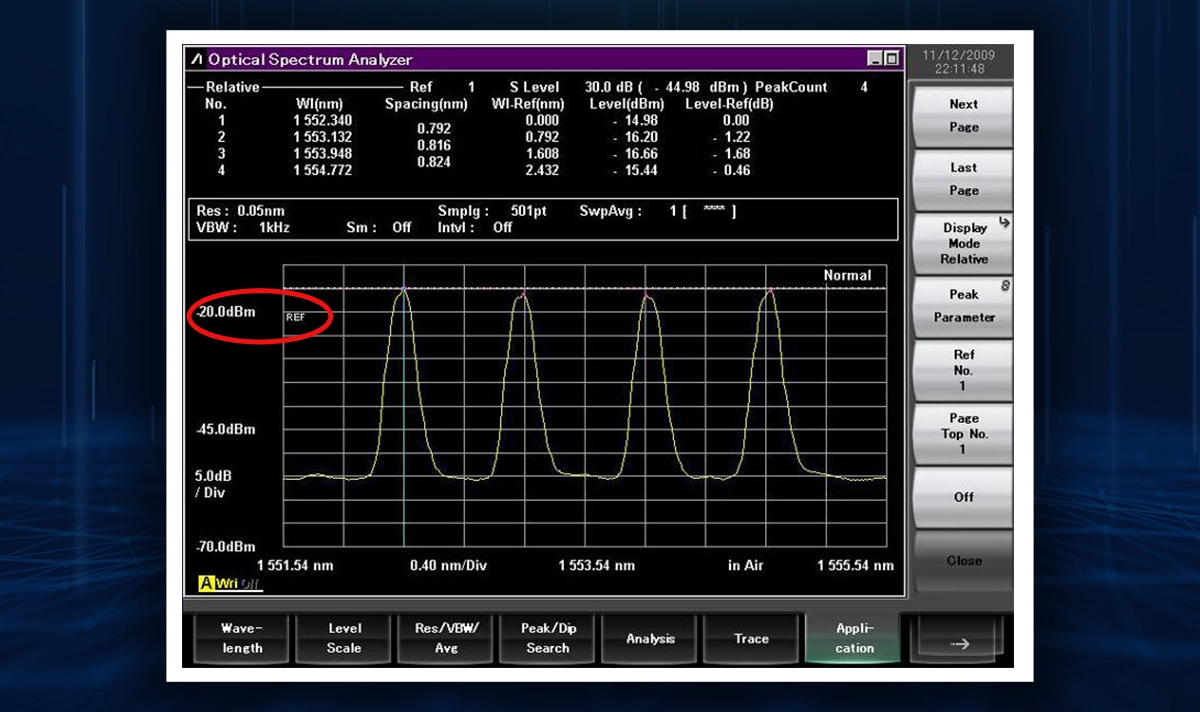
Task: Open the Level Scale menu key
Action: point(344,638)
